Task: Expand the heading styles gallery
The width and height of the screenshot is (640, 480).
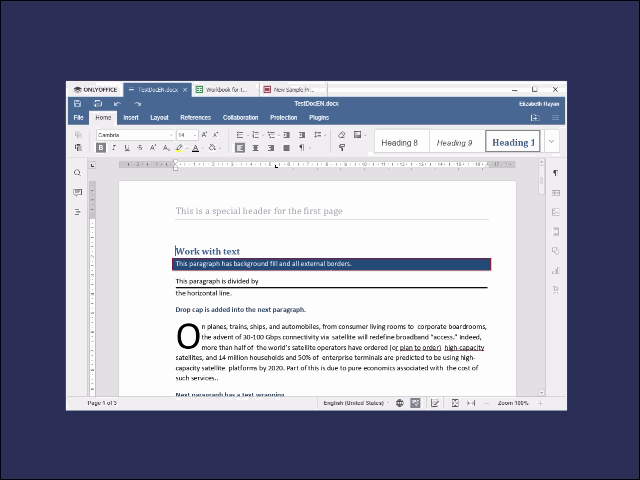Action: [551, 142]
